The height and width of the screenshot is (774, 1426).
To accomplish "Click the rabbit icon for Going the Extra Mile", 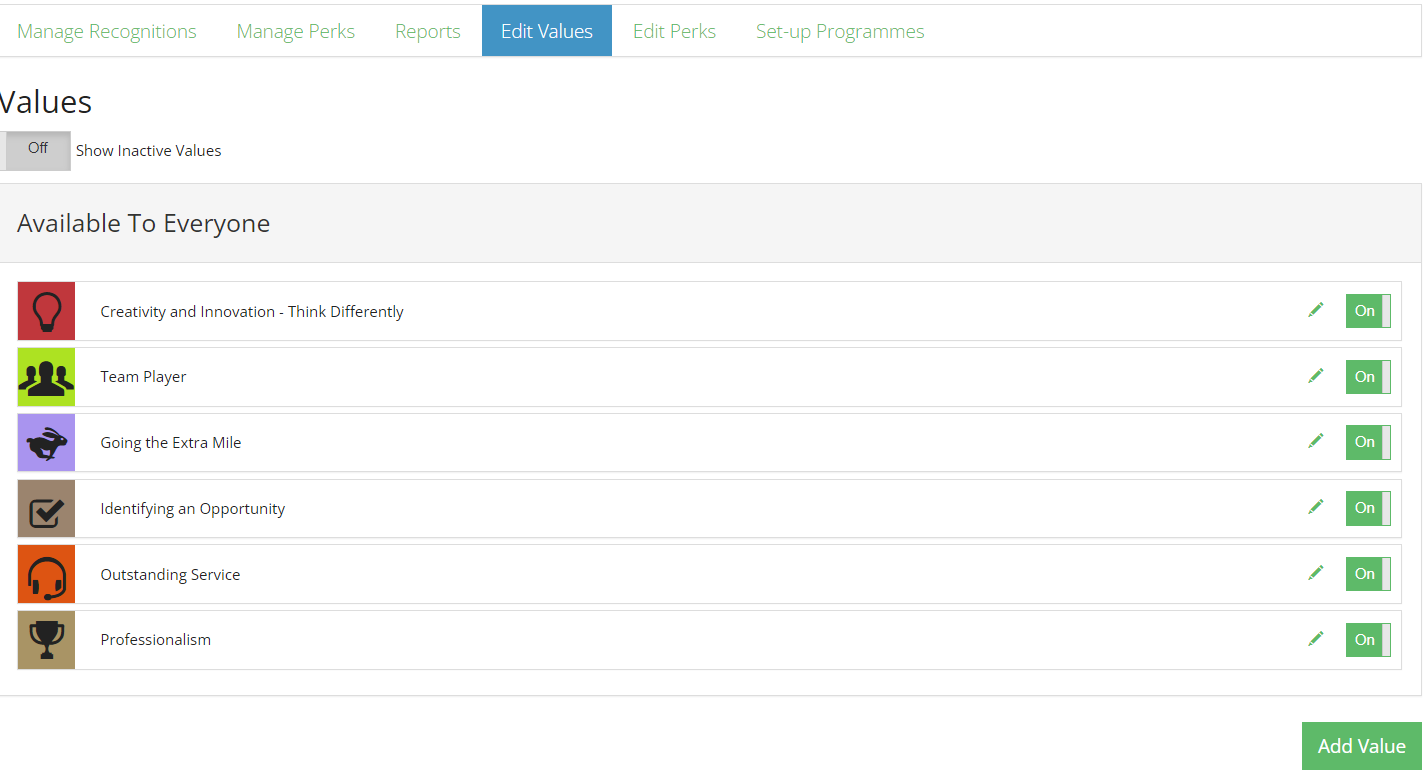I will tap(46, 442).
